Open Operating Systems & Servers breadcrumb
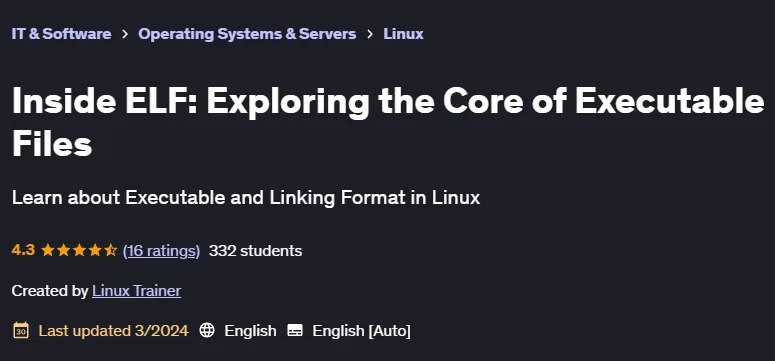775x361 pixels. (247, 34)
